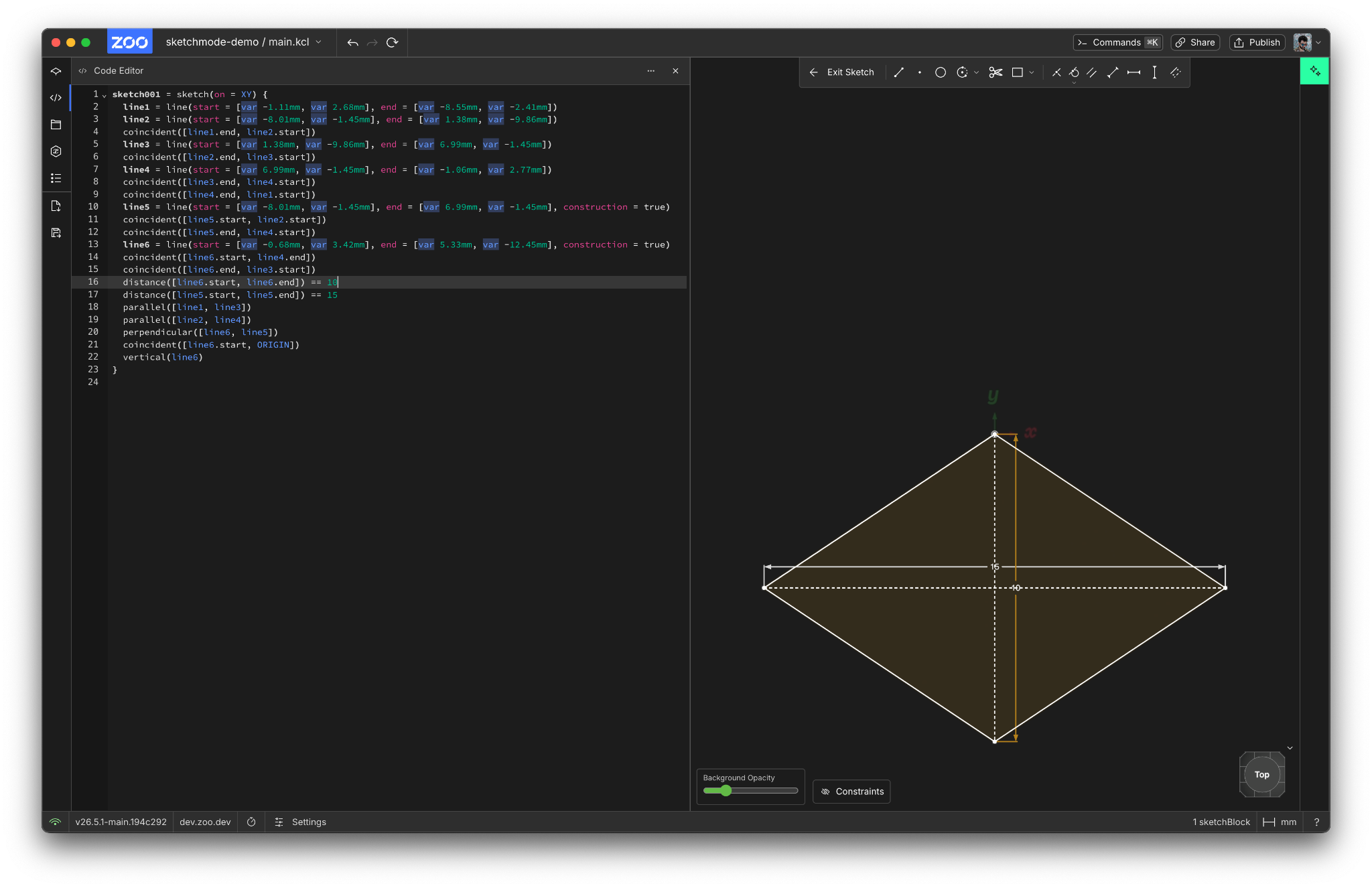Click the Zoo logo home button

130,42
